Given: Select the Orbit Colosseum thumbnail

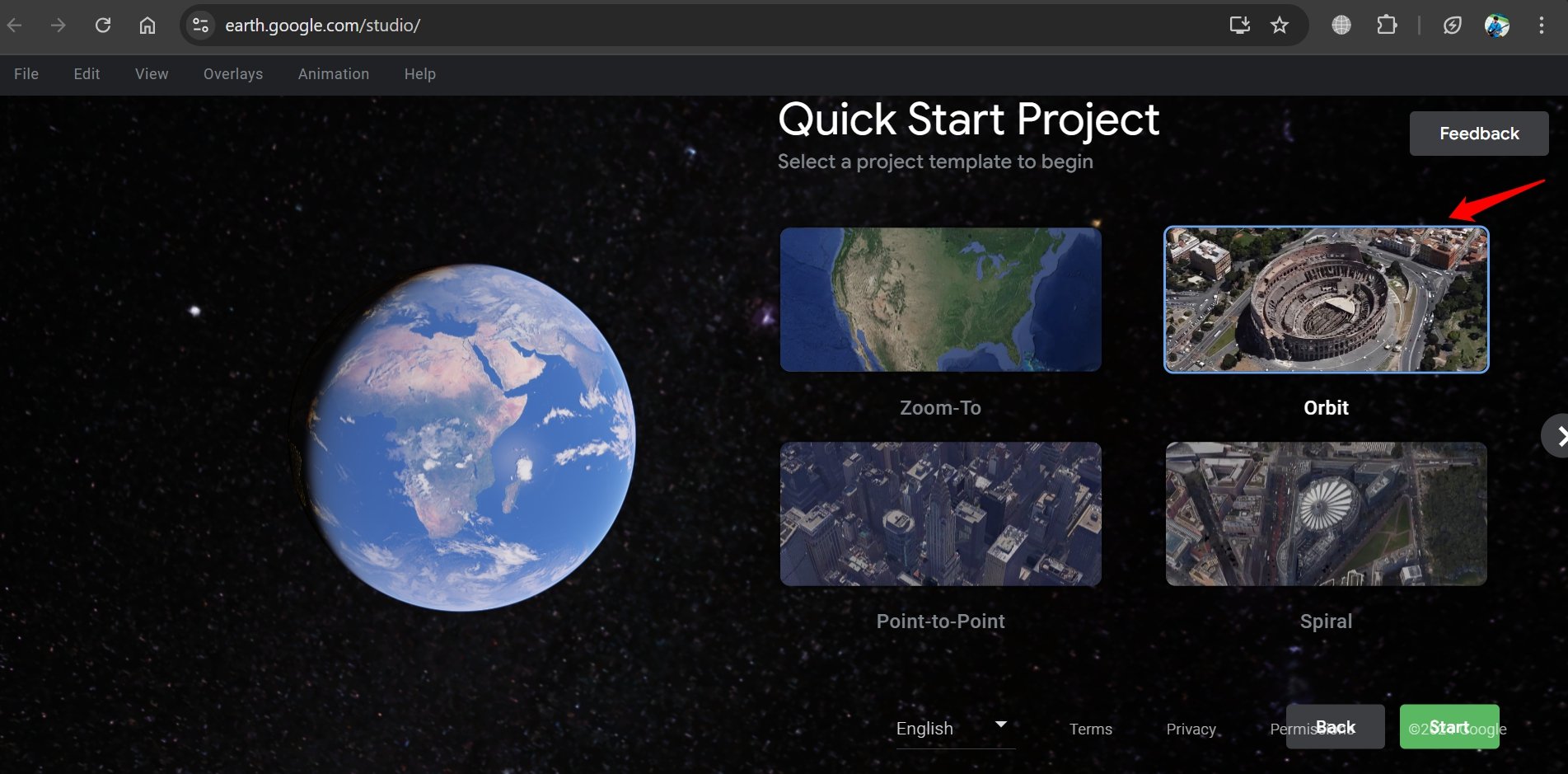Looking at the screenshot, I should point(1327,300).
